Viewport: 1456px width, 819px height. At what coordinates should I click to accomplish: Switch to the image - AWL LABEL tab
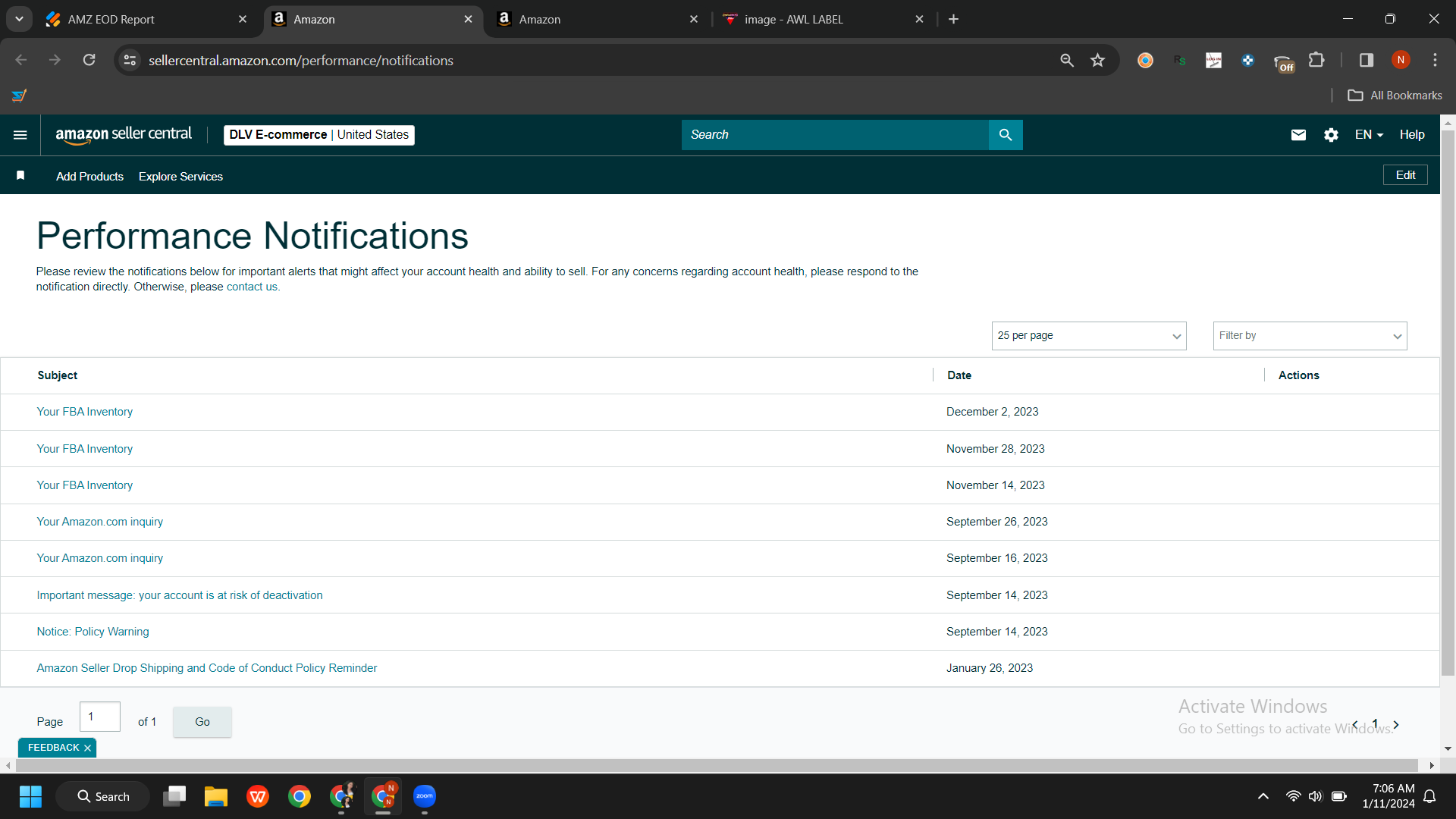click(823, 19)
